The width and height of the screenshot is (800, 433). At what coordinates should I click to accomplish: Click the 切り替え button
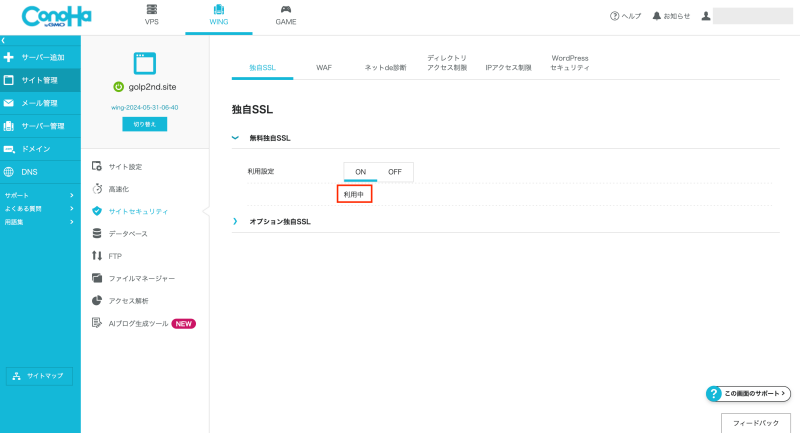pyautogui.click(x=145, y=124)
